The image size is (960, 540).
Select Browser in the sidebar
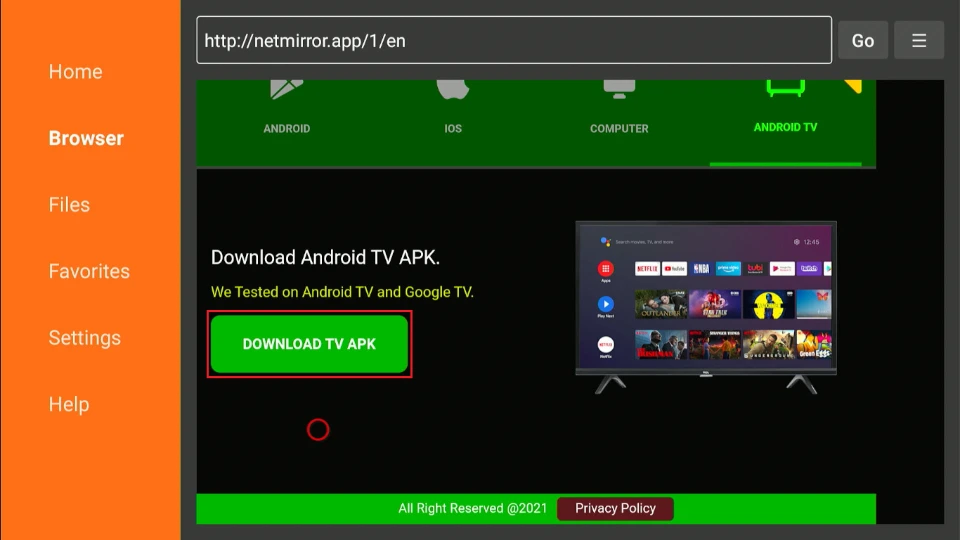pyautogui.click(x=86, y=138)
